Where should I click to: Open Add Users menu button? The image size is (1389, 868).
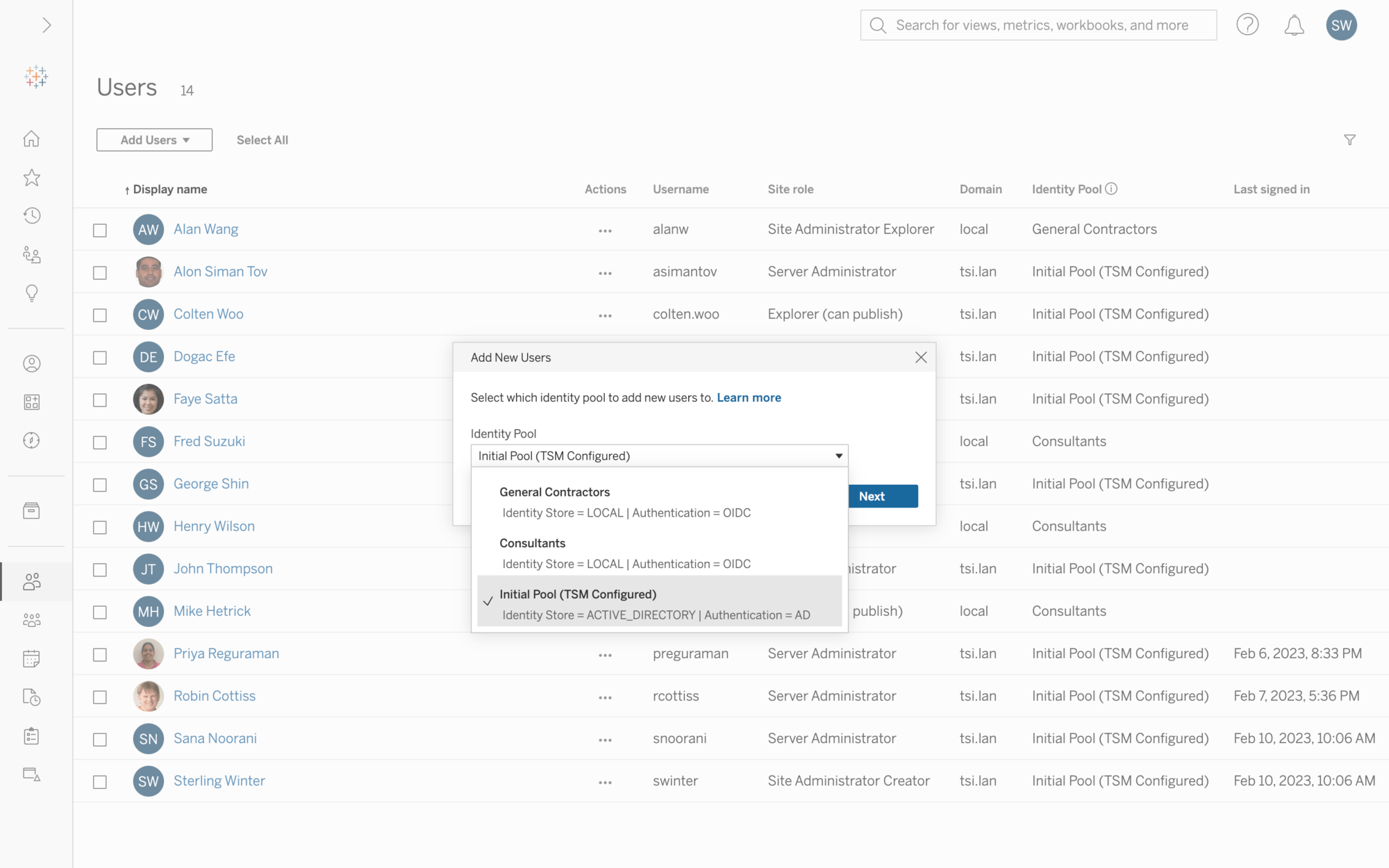(x=154, y=140)
